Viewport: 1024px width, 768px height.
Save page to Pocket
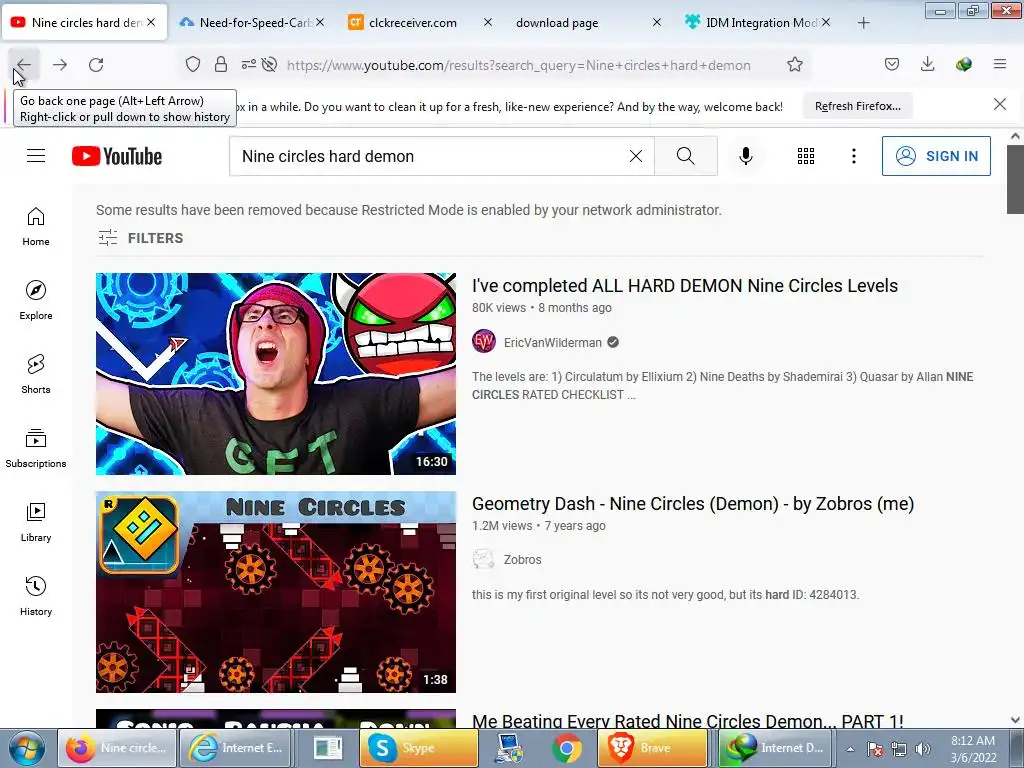(x=891, y=64)
